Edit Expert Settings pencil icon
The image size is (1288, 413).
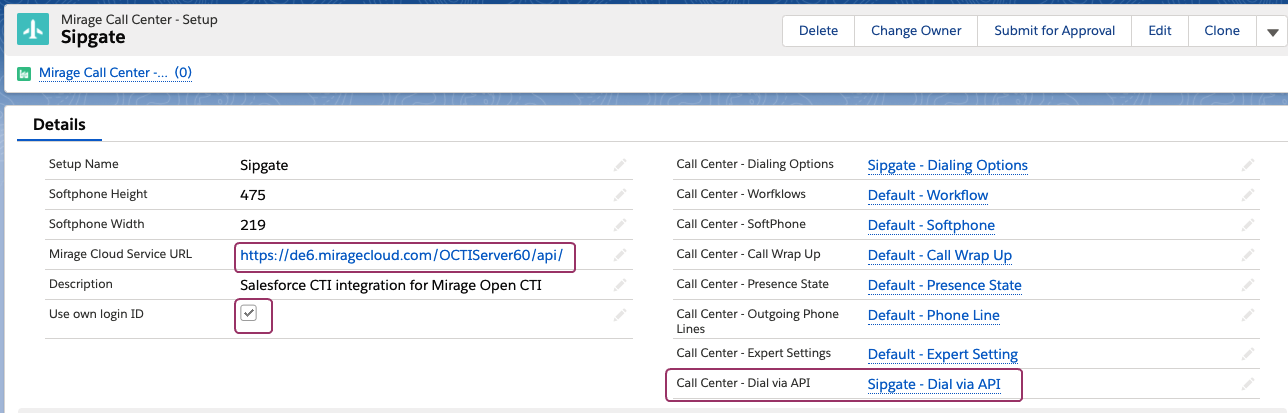[1248, 354]
